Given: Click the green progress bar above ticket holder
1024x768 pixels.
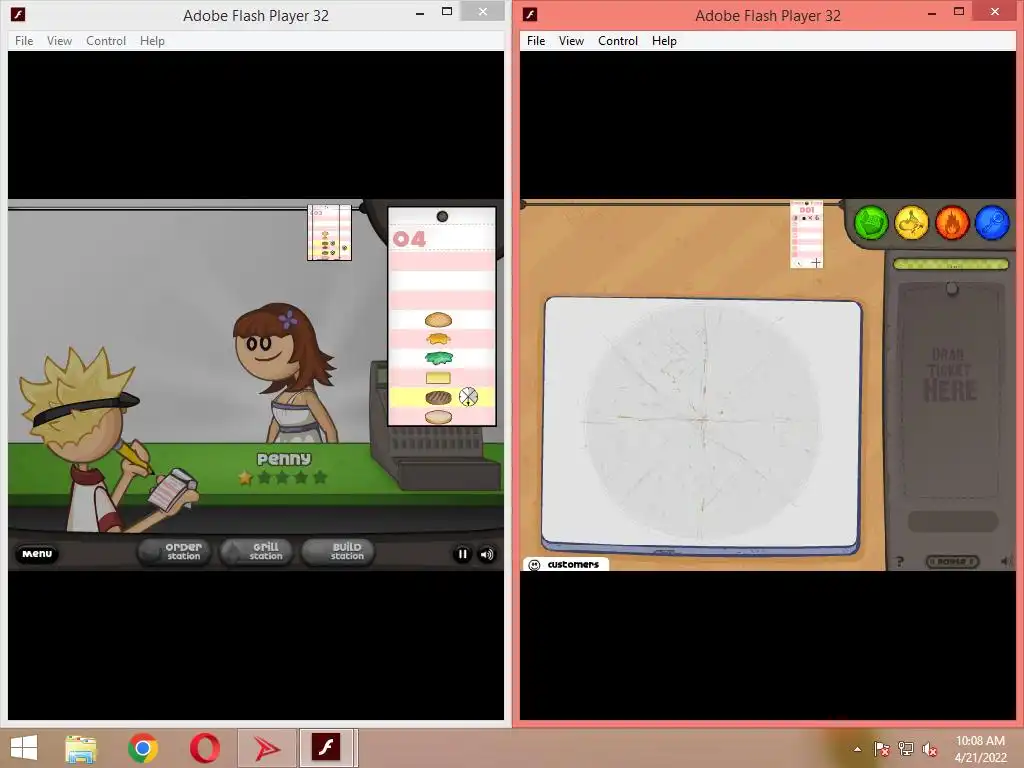Looking at the screenshot, I should [951, 264].
